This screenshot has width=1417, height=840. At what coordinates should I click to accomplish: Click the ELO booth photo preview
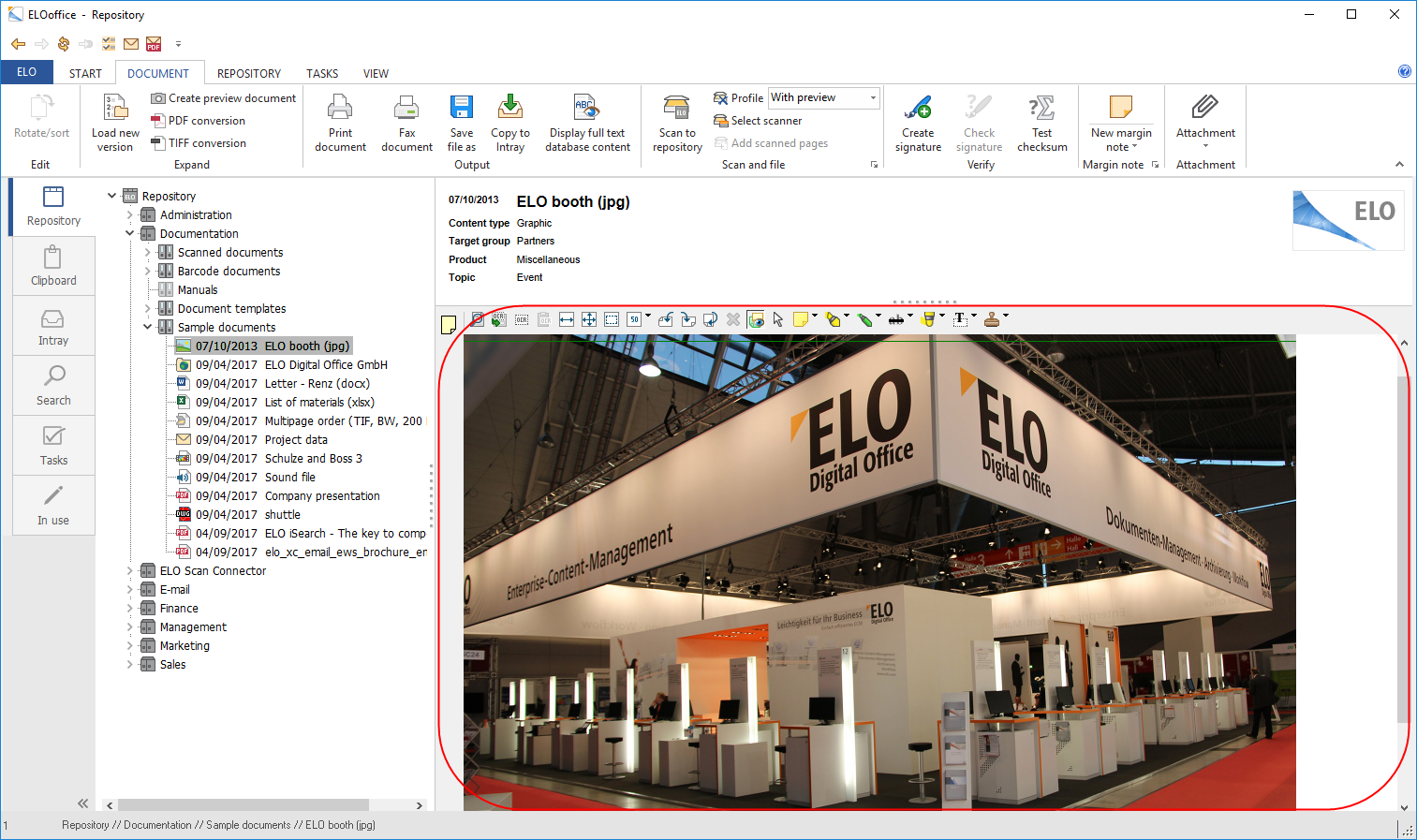click(x=879, y=572)
